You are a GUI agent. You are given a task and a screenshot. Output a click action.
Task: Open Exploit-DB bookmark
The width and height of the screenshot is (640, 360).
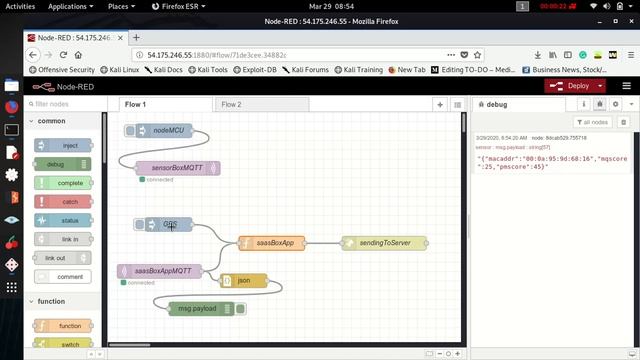tap(255, 70)
